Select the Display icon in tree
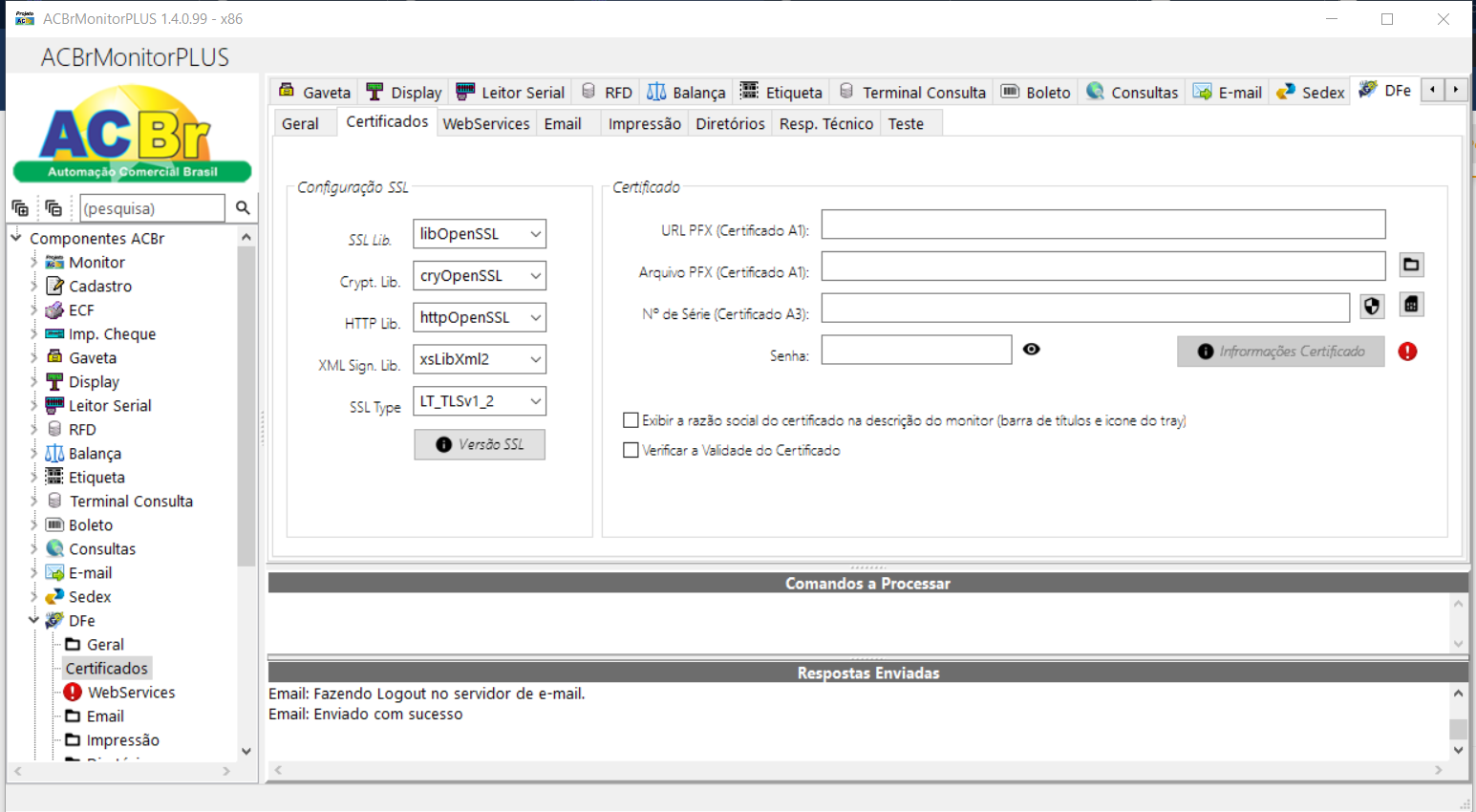Image resolution: width=1476 pixels, height=812 pixels. [x=54, y=381]
